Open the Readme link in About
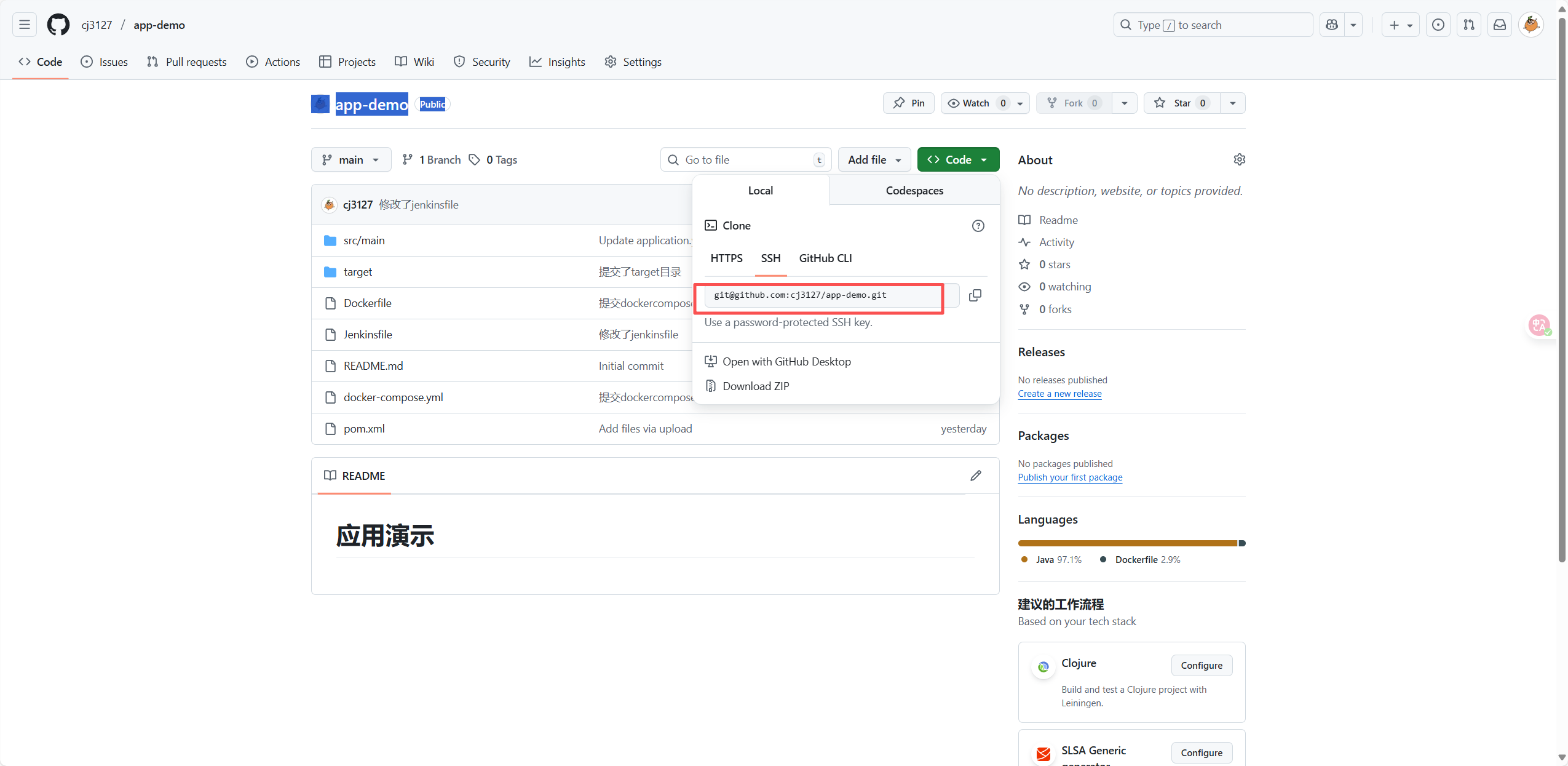Image resolution: width=1568 pixels, height=766 pixels. pos(1048,220)
